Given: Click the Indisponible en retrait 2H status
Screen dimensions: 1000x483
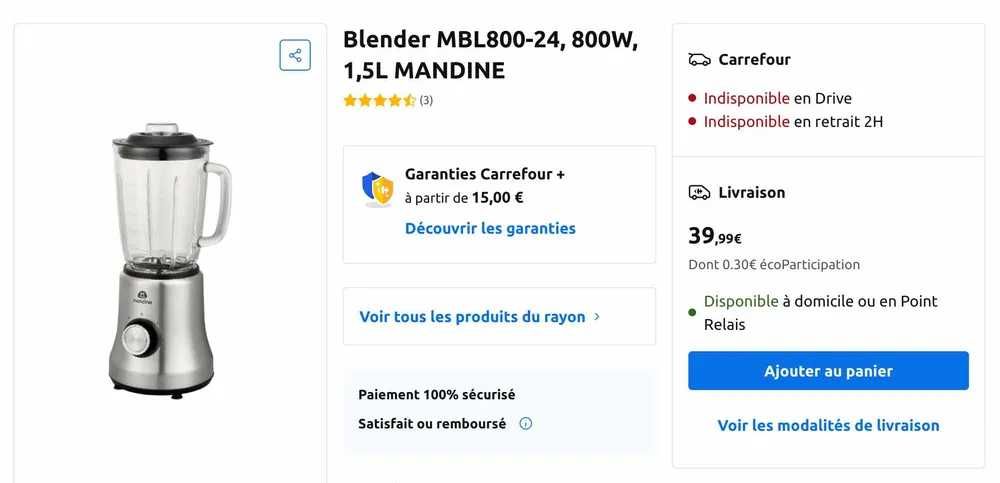Looking at the screenshot, I should [x=792, y=121].
